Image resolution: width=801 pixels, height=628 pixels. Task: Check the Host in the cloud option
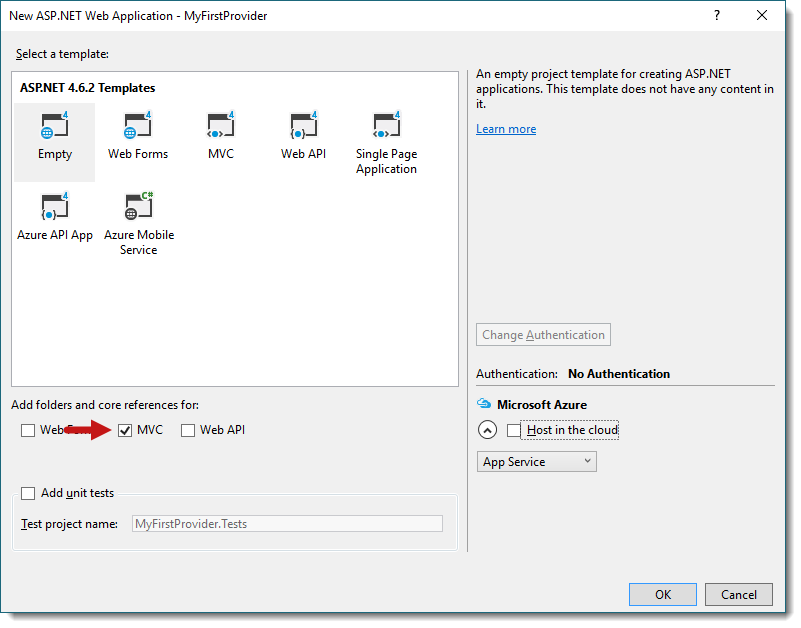513,431
